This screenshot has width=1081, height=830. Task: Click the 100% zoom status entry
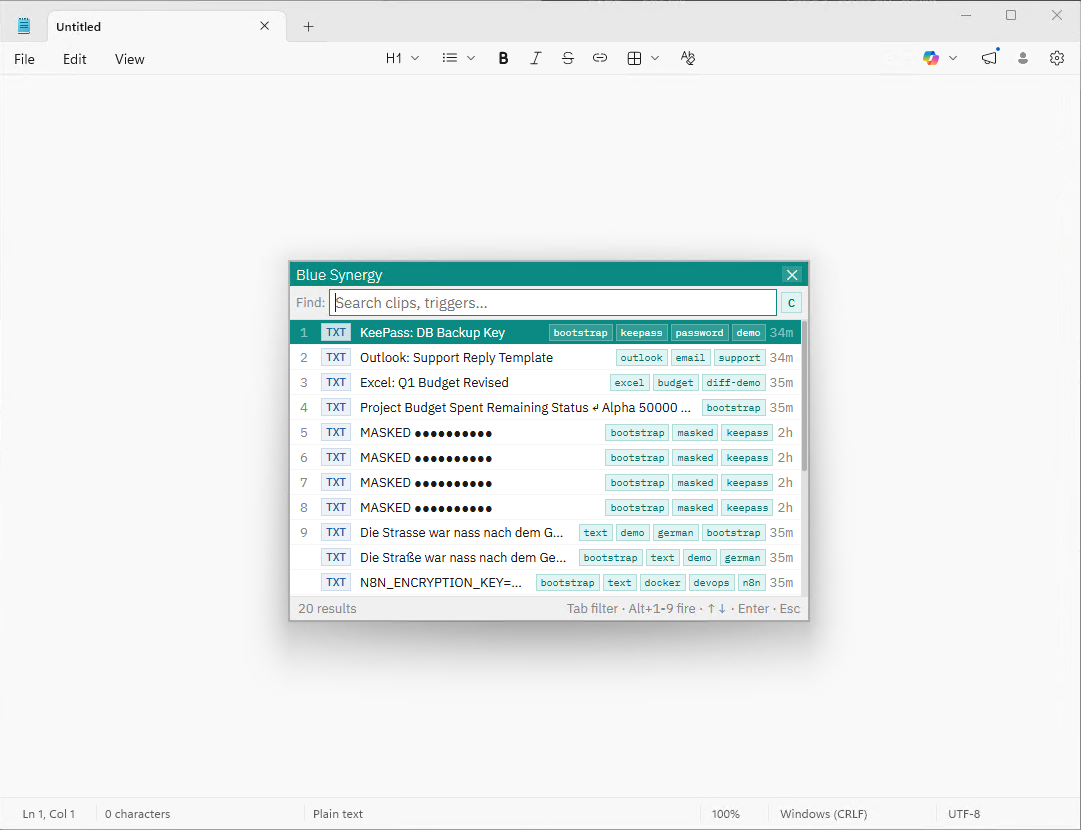click(x=725, y=814)
